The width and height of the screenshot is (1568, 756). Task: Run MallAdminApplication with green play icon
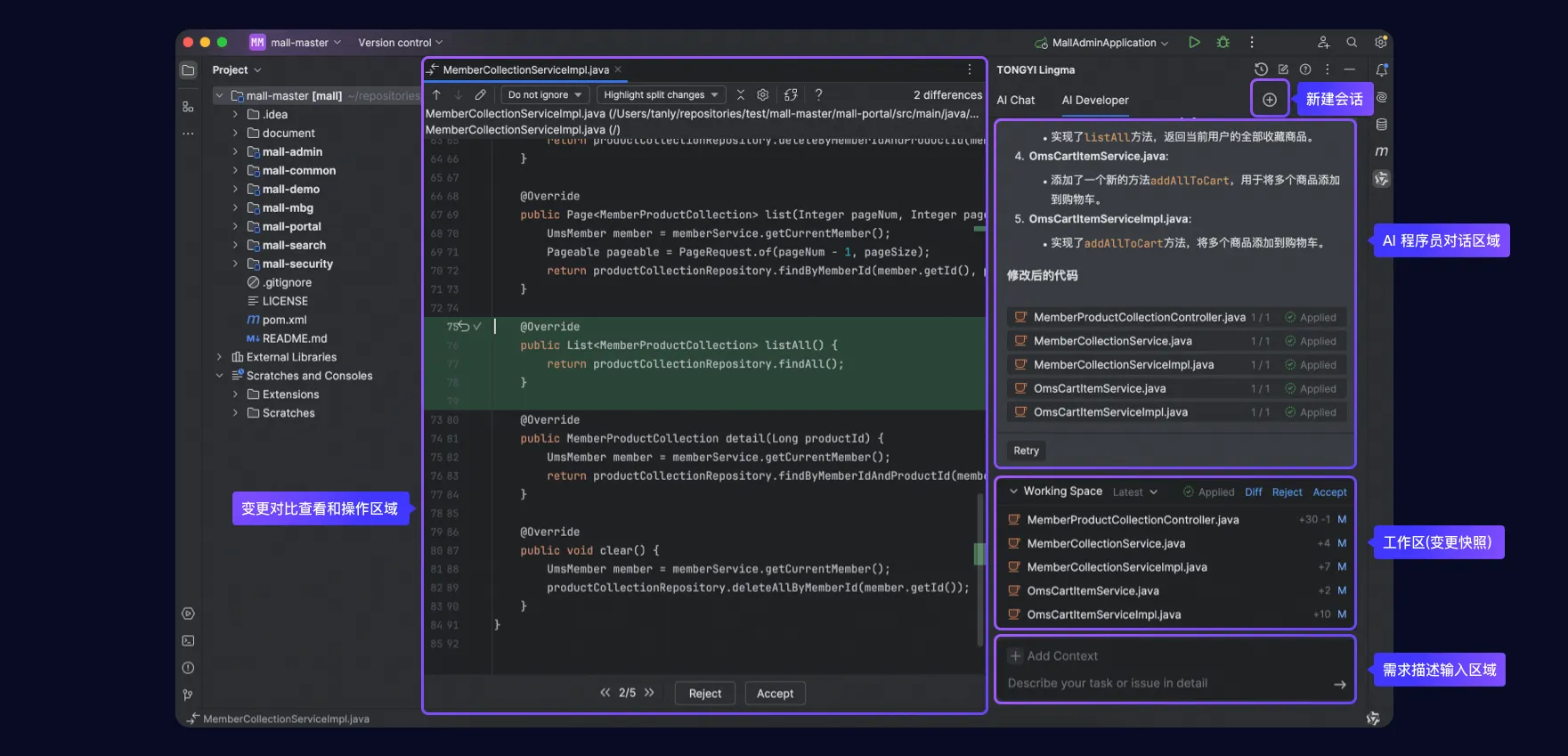[x=1194, y=42]
